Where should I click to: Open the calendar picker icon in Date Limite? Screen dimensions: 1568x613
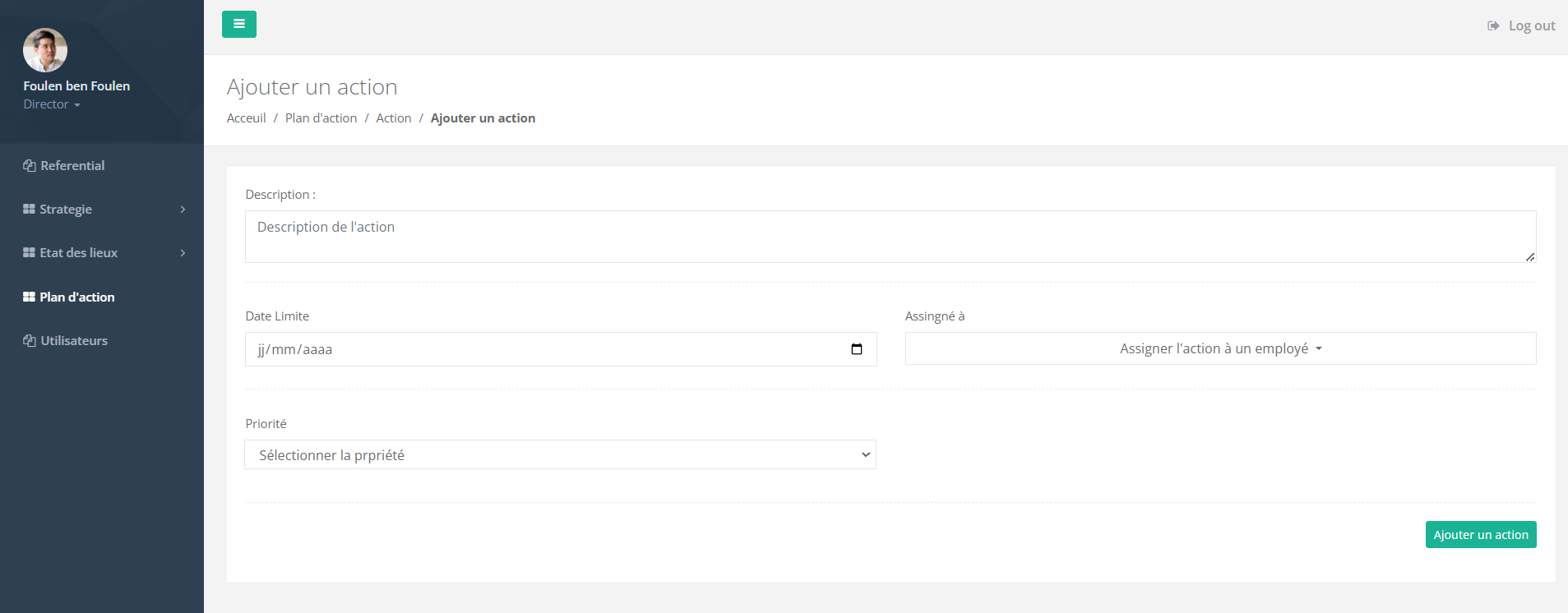coord(856,349)
